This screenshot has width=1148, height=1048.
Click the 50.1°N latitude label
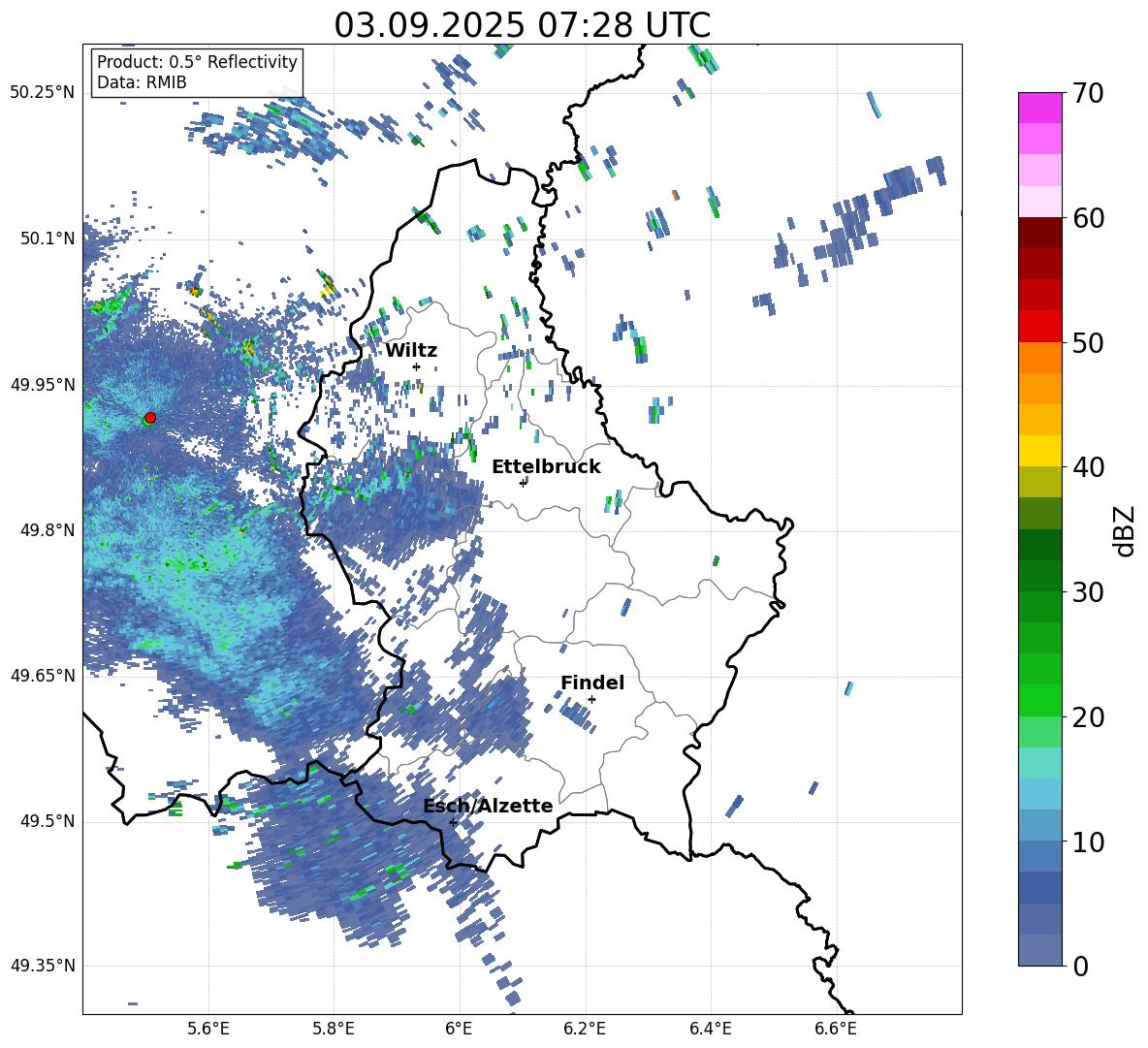48,238
